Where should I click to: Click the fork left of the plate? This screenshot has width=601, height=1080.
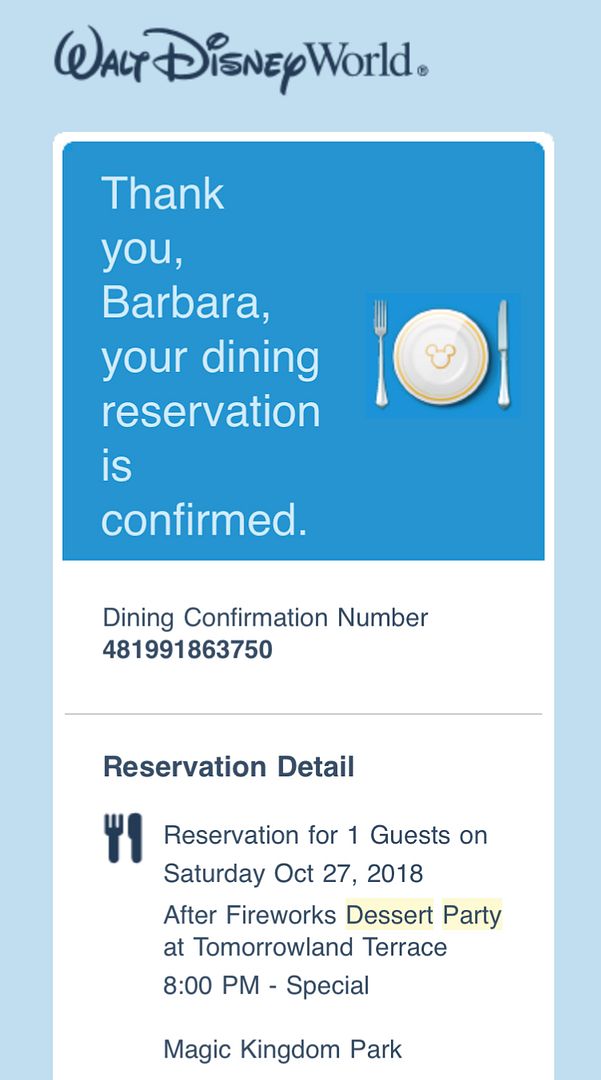pyautogui.click(x=381, y=354)
